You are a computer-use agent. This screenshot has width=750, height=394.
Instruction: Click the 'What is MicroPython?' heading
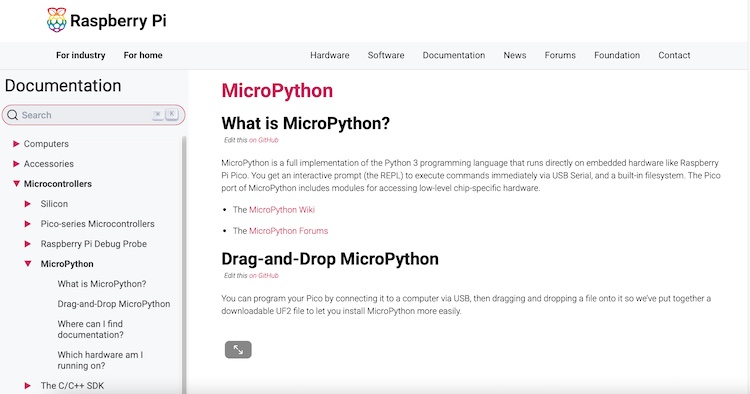tap(306, 123)
